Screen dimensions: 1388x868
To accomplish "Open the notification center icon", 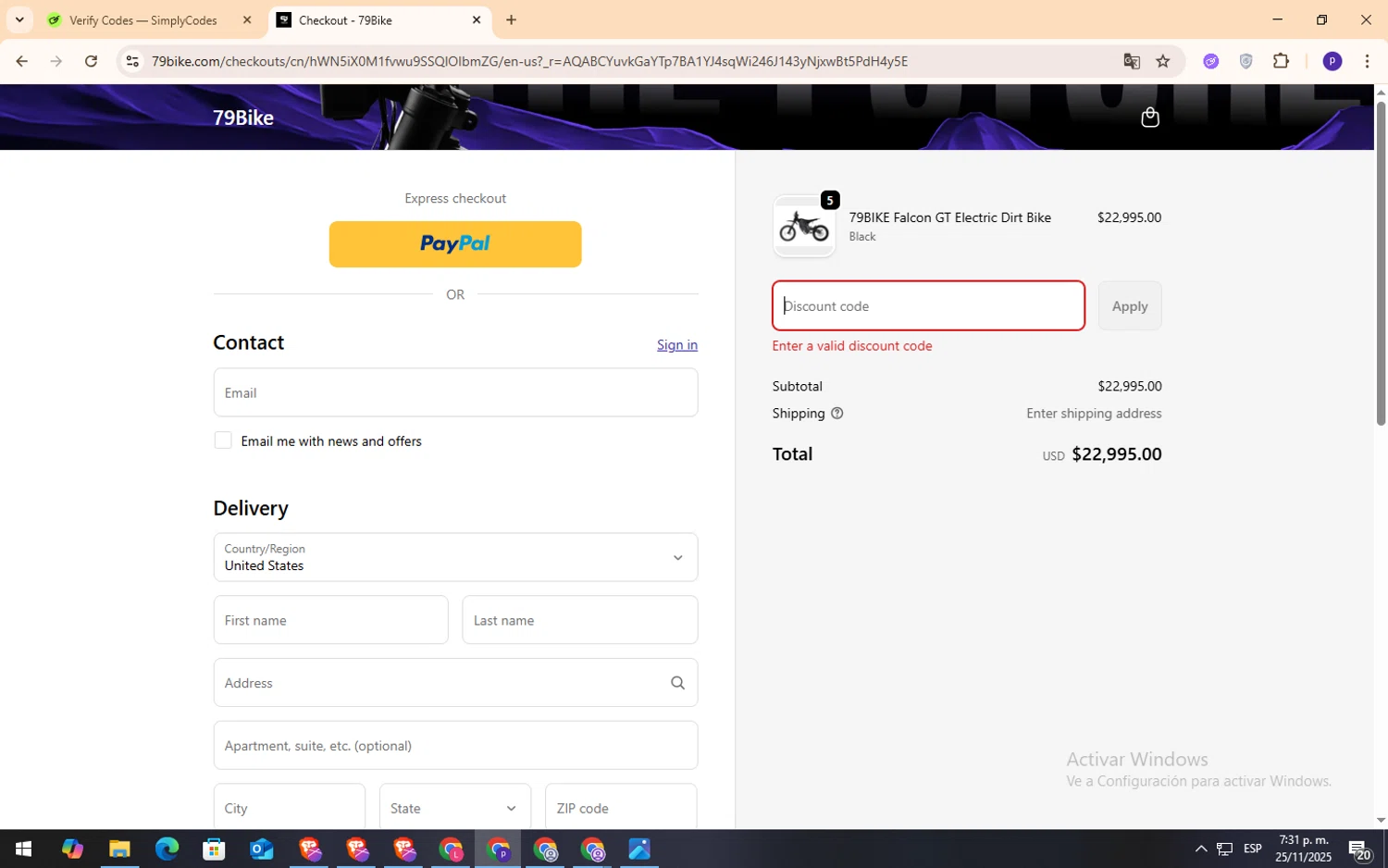I will tap(1359, 849).
